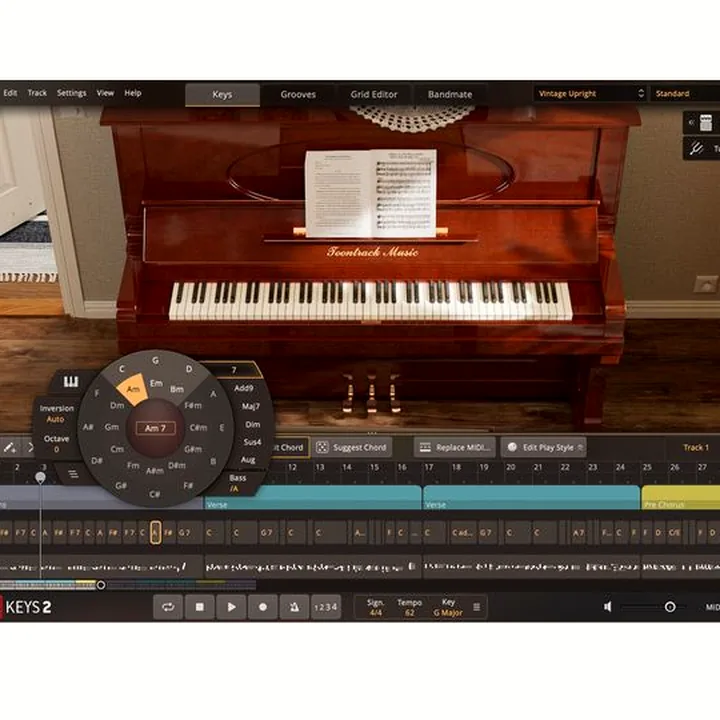Viewport: 720px width, 720px height.
Task: Open the Bass /A note selector
Action: (x=237, y=483)
